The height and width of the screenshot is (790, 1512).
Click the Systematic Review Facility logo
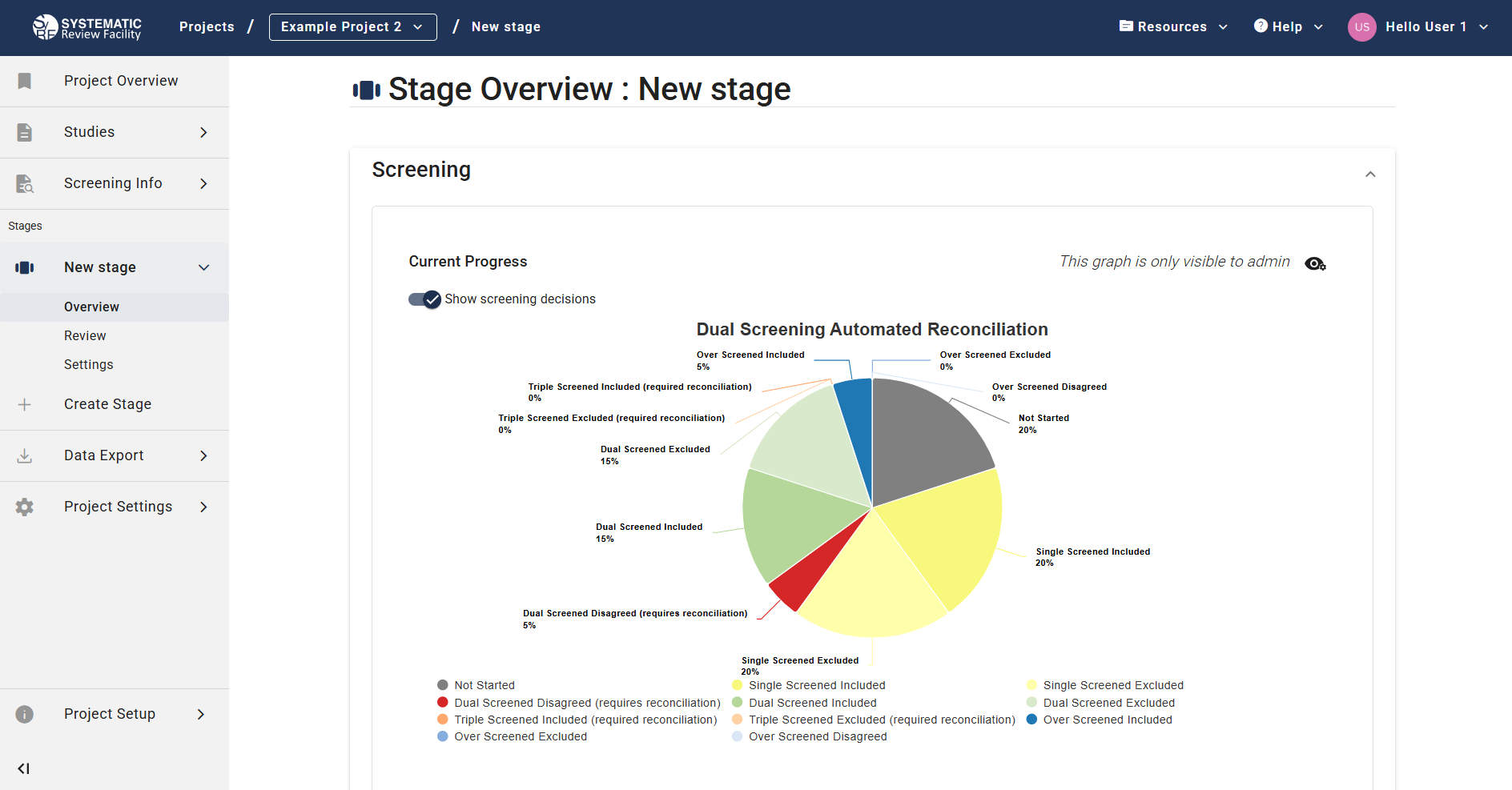pos(86,26)
